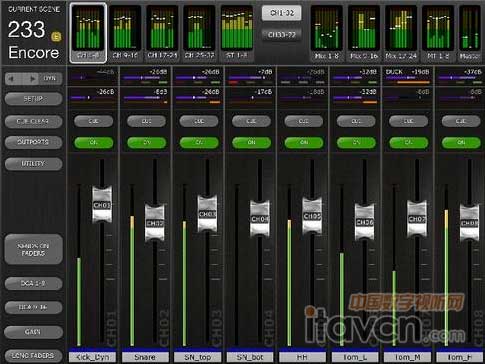Turn off the Snare channel ON button
The image size is (485, 364).
tap(146, 143)
